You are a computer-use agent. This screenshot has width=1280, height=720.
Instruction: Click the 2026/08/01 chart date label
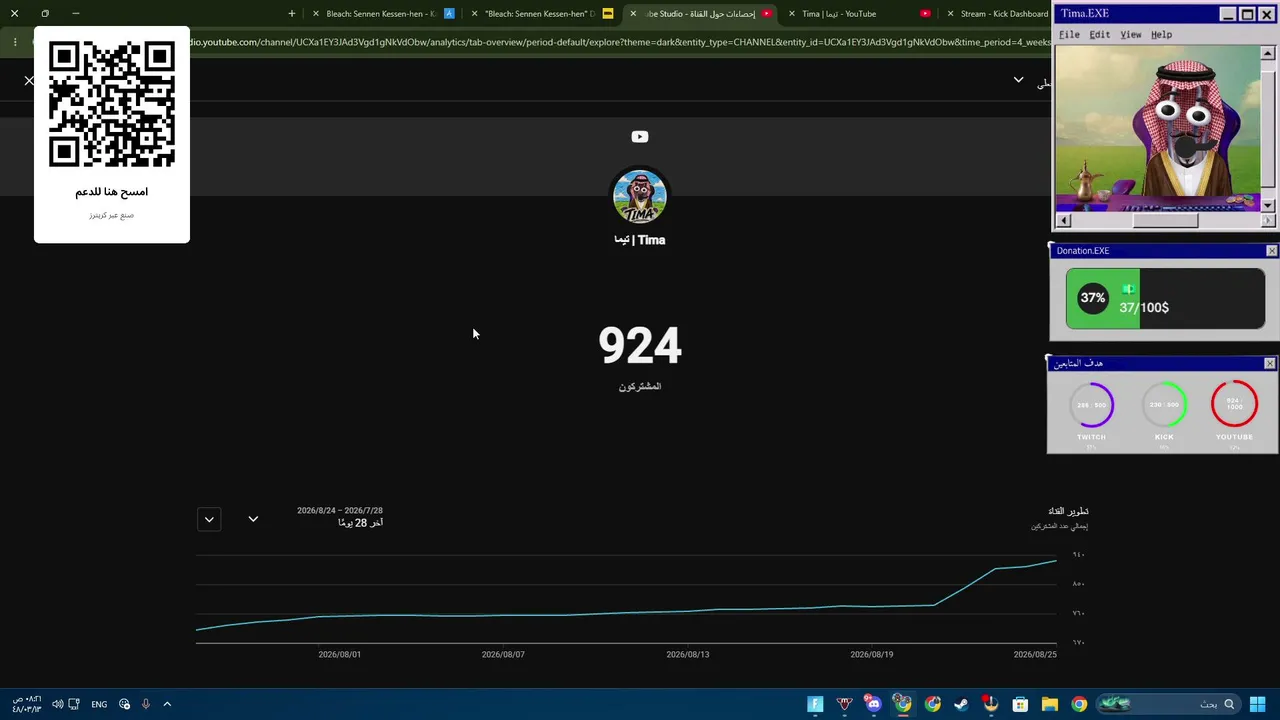340,654
